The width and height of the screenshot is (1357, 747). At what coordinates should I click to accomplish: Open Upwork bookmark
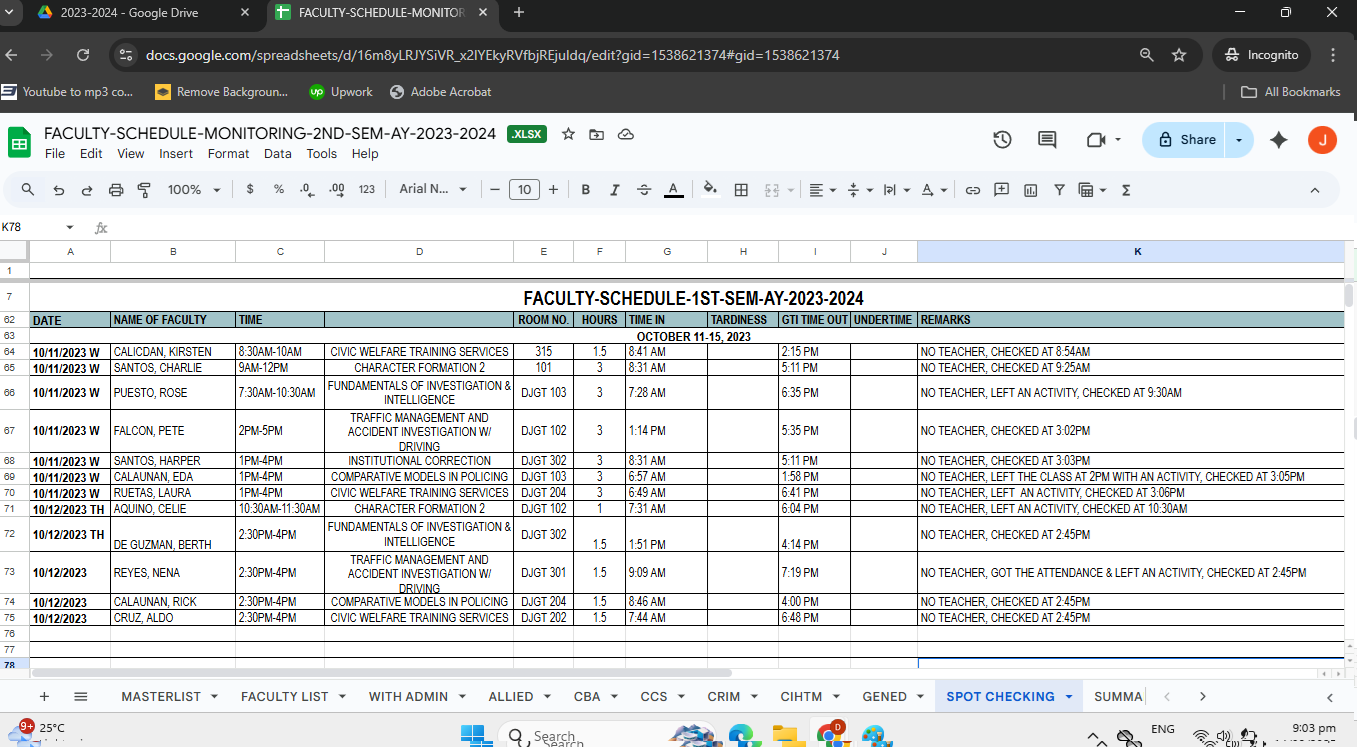(x=340, y=92)
